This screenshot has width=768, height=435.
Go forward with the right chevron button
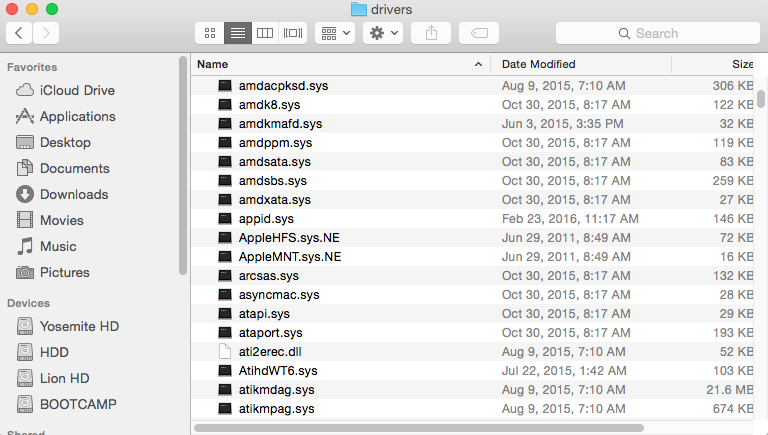(46, 33)
